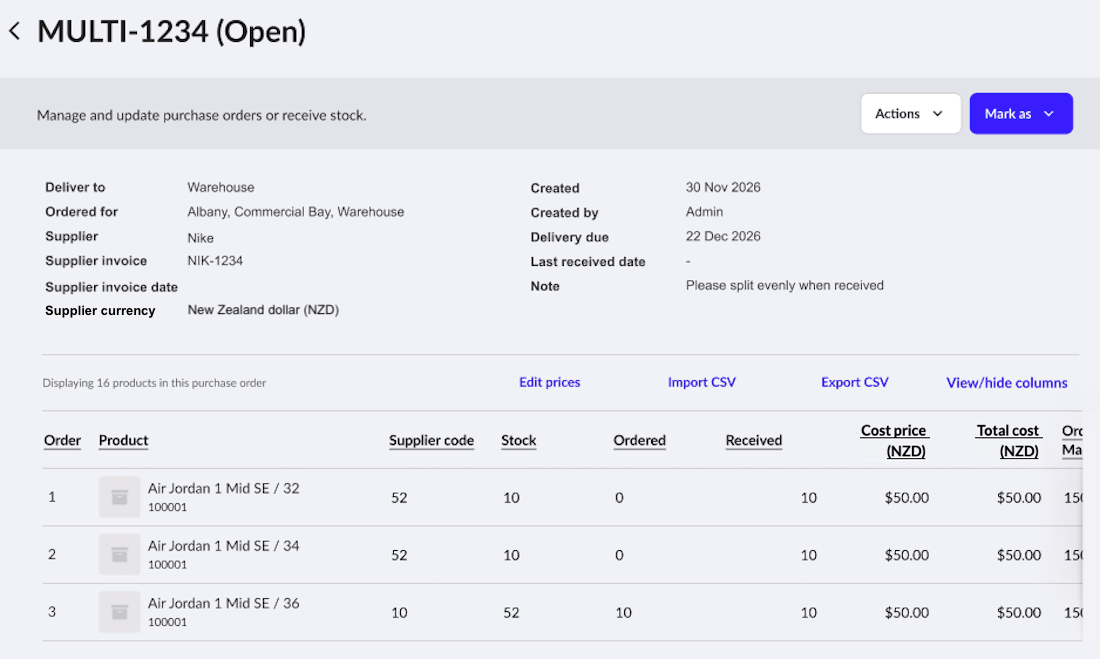This screenshot has height=659, width=1100.
Task: Open the Air Jordan 1 Mid SE / 34 image thumbnail
Action: (119, 554)
